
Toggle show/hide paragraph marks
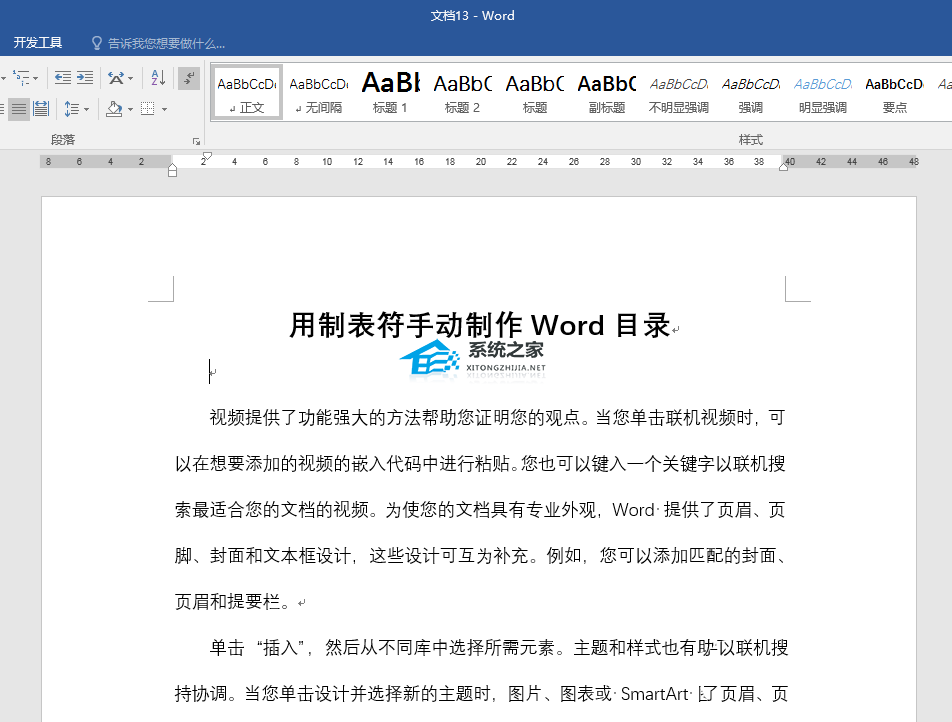point(188,78)
